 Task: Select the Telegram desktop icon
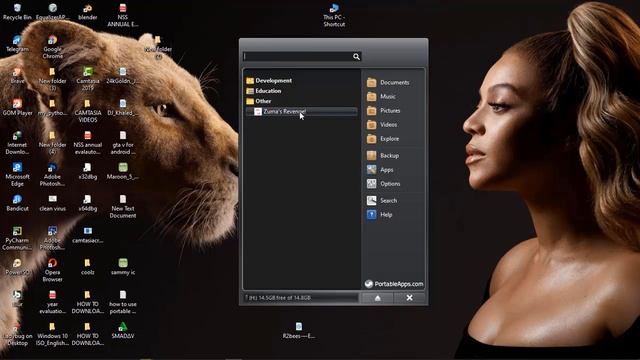[x=17, y=44]
